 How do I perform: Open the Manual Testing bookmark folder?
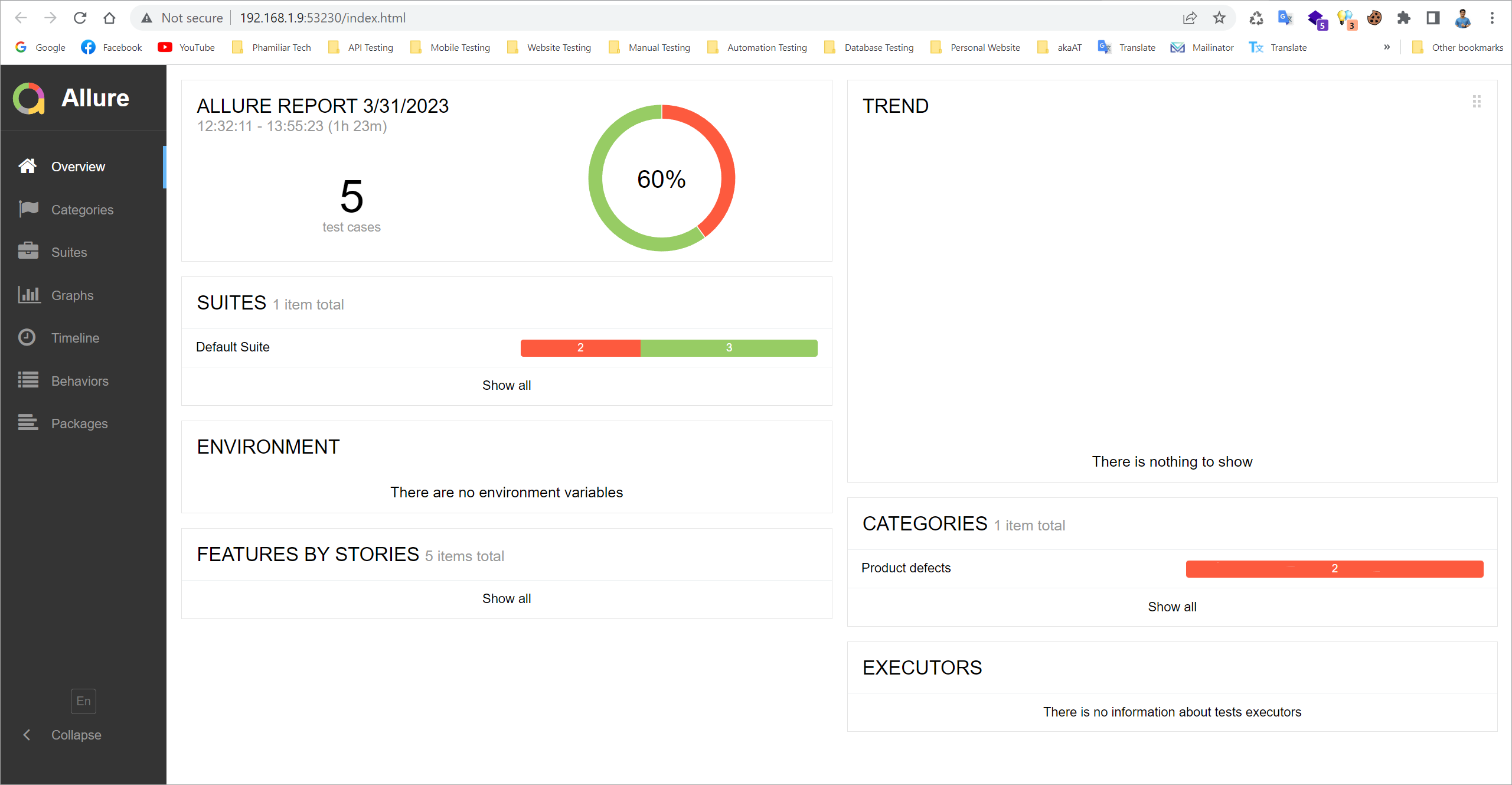pyautogui.click(x=649, y=47)
